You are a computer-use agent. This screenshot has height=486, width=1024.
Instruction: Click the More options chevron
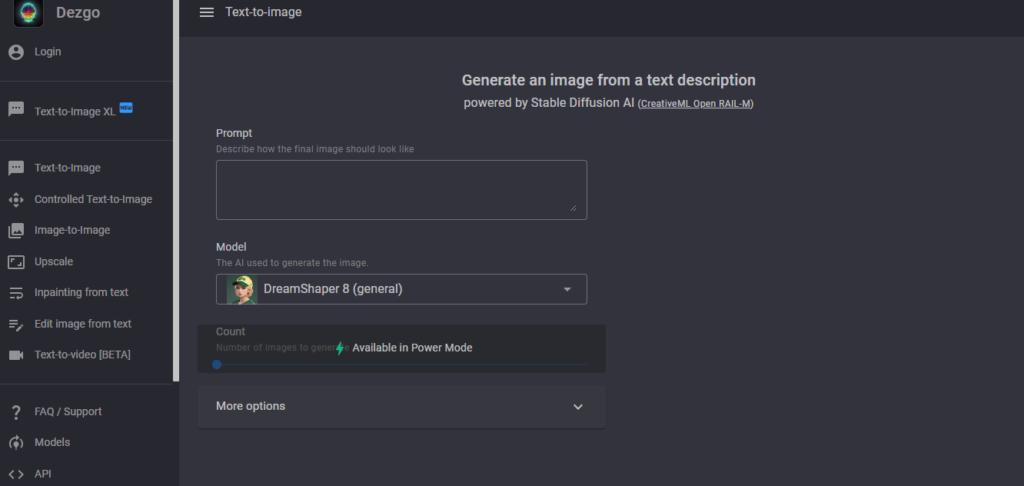coord(578,406)
